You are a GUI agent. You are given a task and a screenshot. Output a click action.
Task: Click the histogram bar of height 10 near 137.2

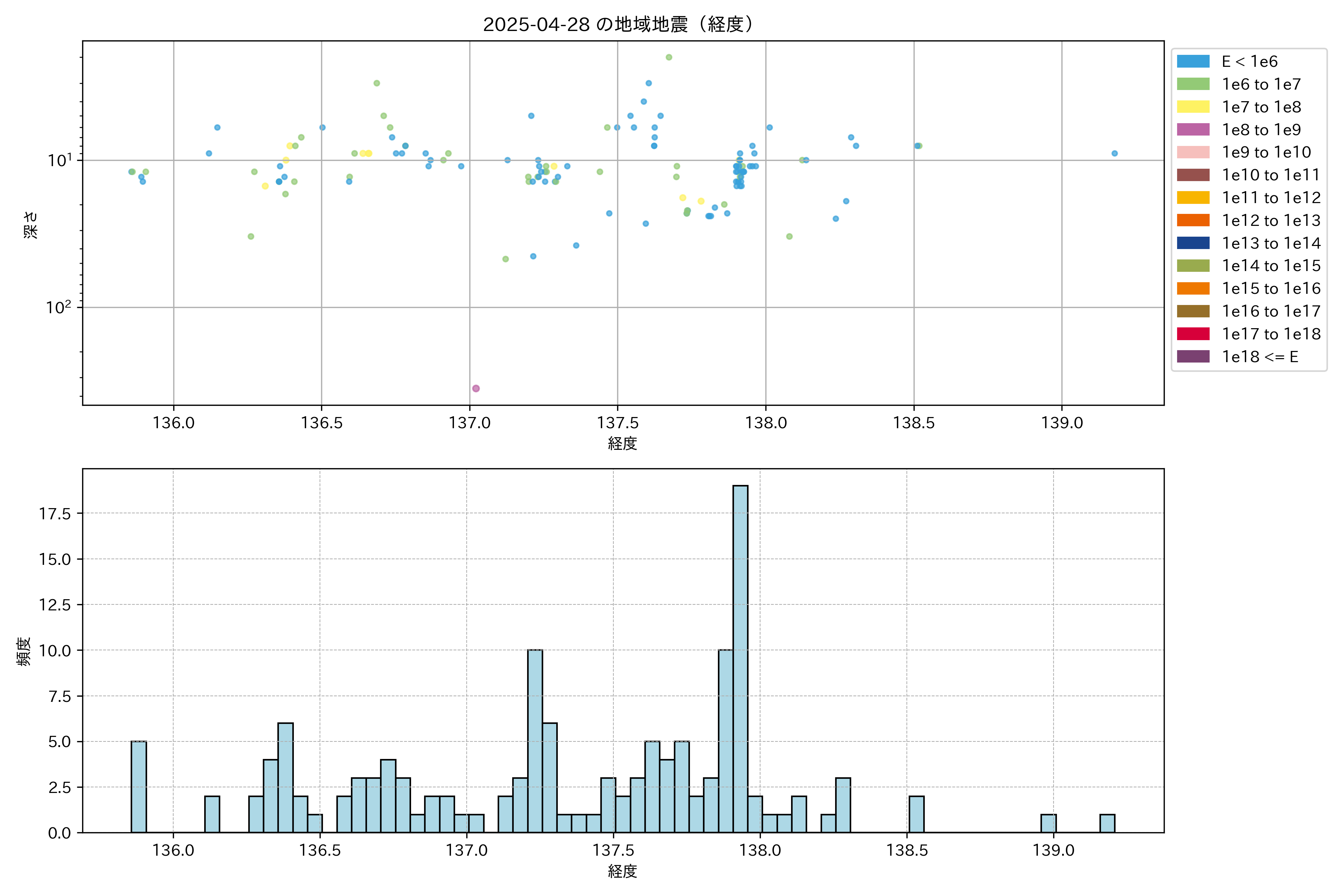click(535, 741)
